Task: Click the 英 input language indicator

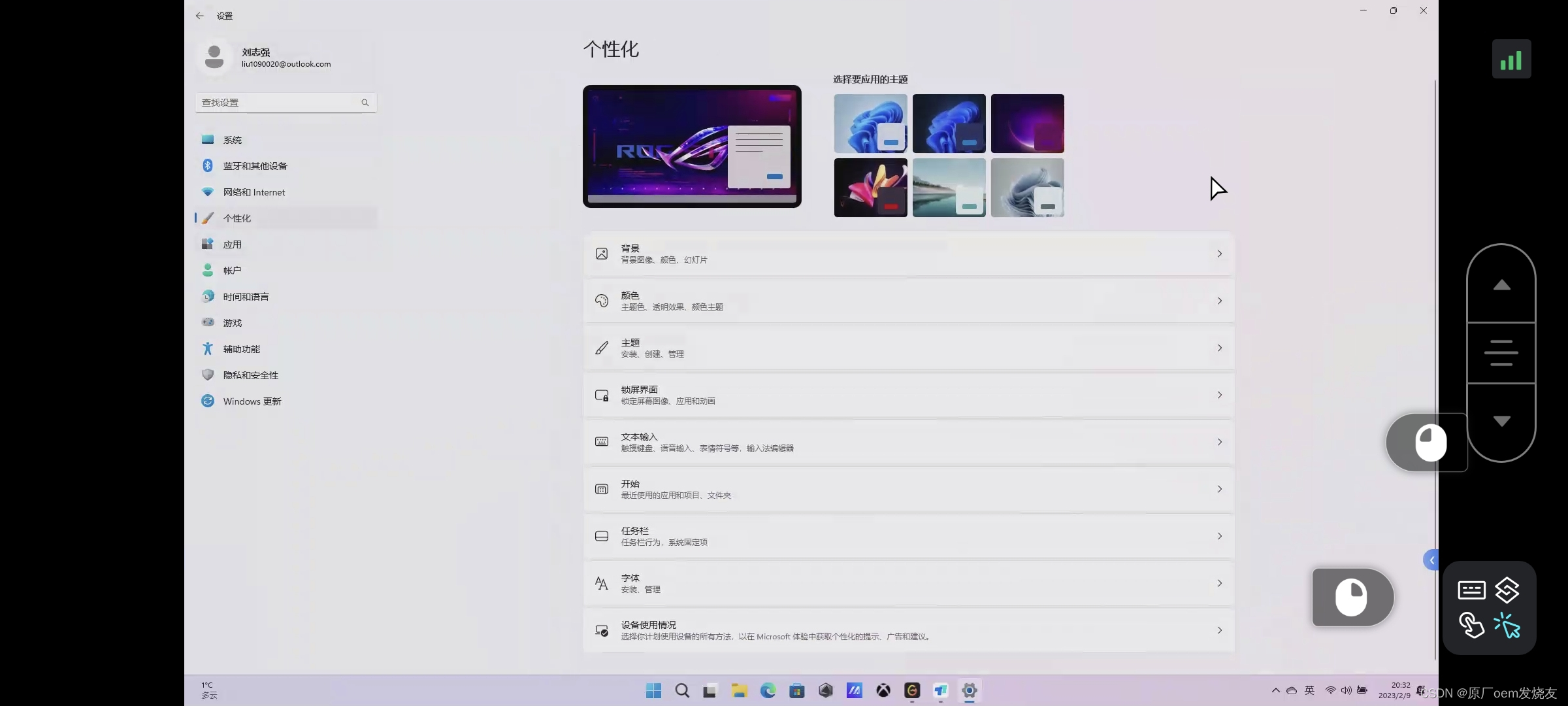Action: point(1309,690)
